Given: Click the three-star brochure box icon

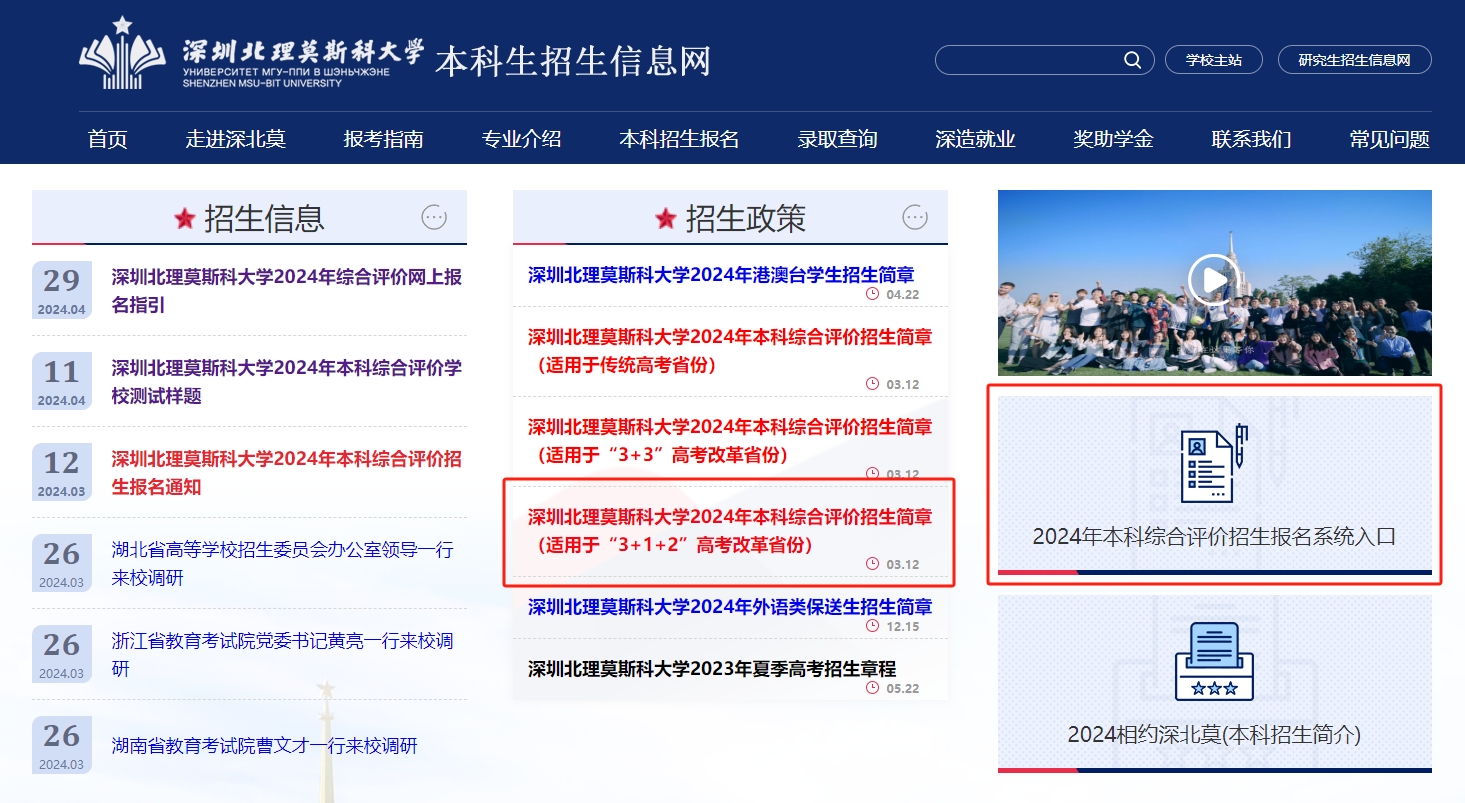Looking at the screenshot, I should [x=1214, y=661].
